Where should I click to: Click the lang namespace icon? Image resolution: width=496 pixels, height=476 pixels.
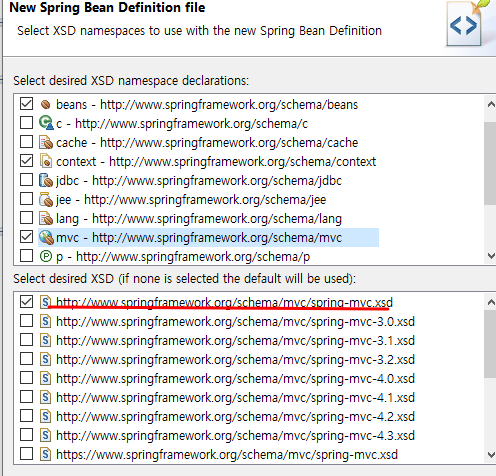click(46, 218)
